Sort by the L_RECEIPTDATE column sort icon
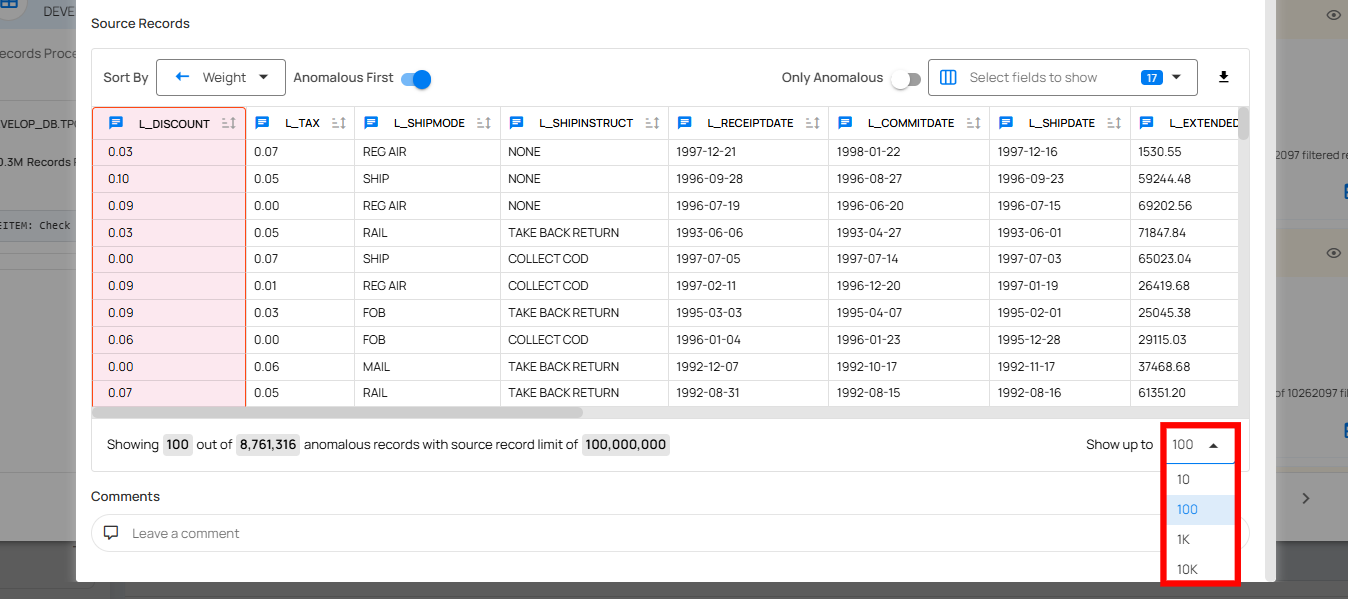This screenshot has height=599, width=1348. [812, 123]
